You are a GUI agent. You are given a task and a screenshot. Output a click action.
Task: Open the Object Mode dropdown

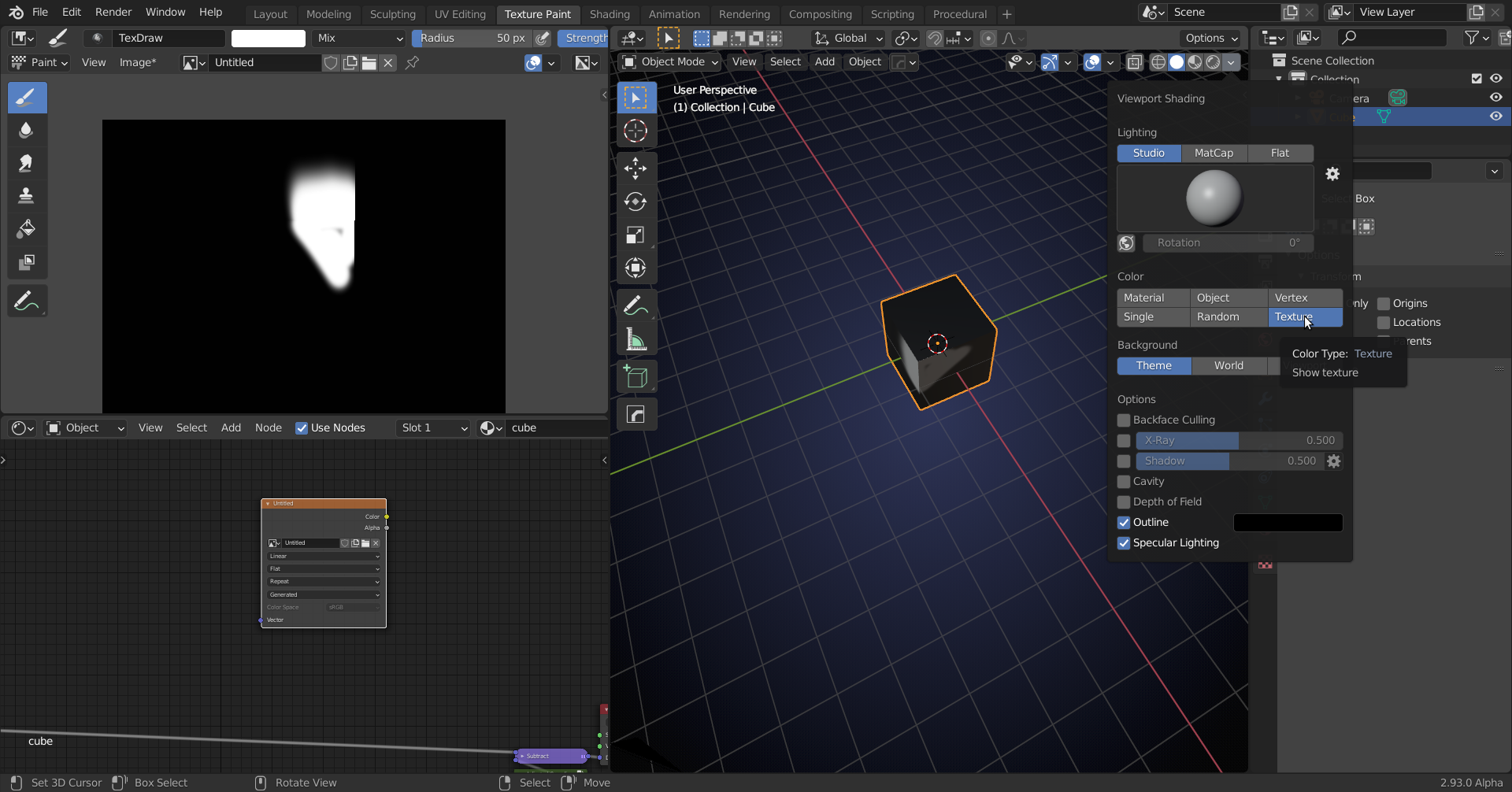(670, 62)
